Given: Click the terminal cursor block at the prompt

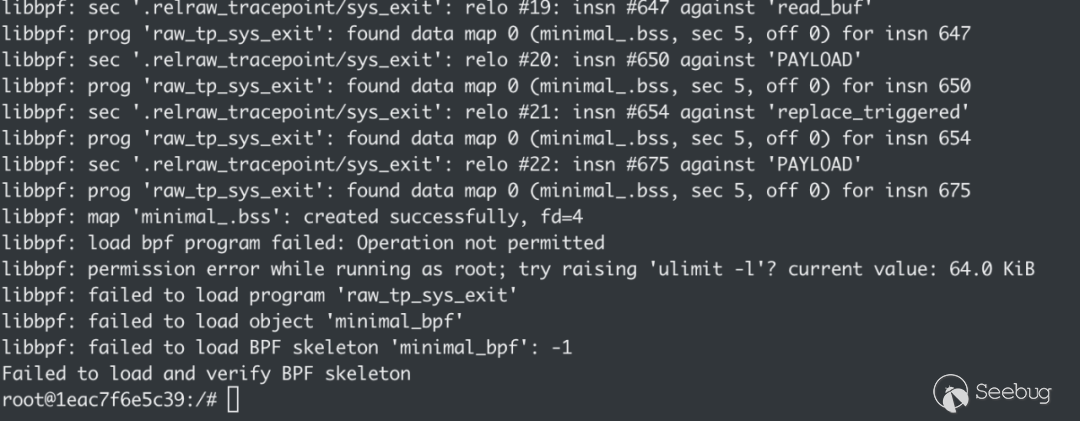Looking at the screenshot, I should (x=233, y=399).
